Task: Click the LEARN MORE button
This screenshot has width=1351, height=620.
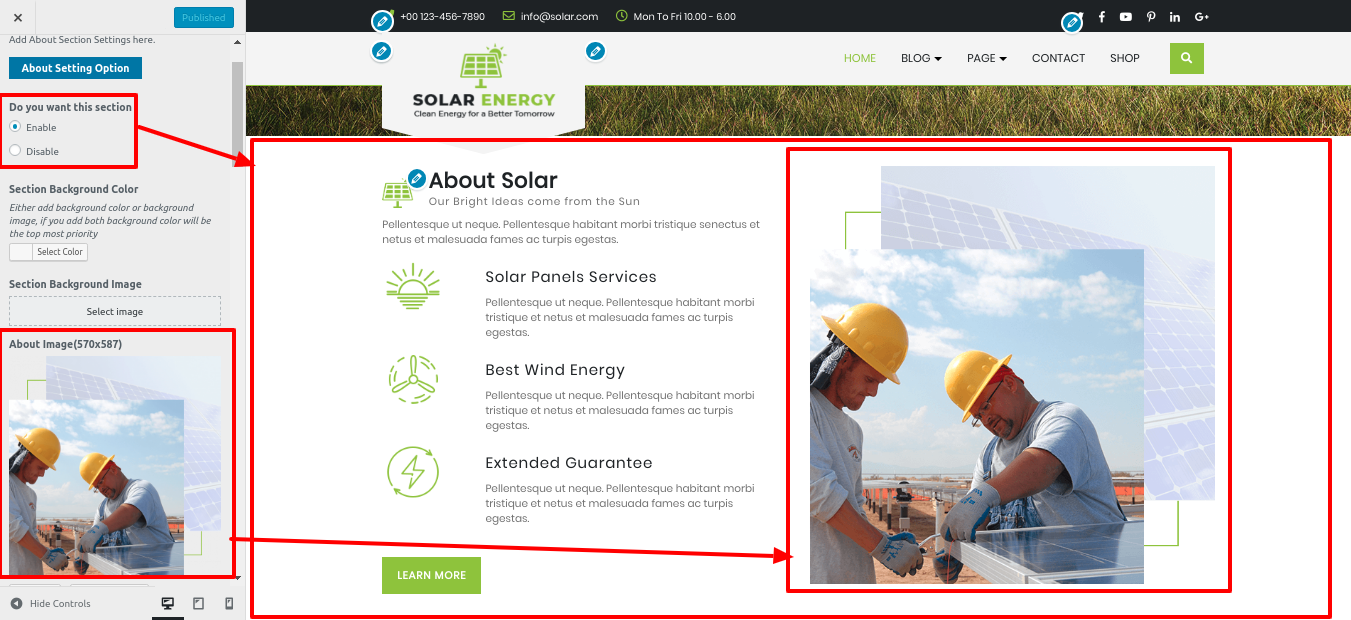Action: pos(431,575)
